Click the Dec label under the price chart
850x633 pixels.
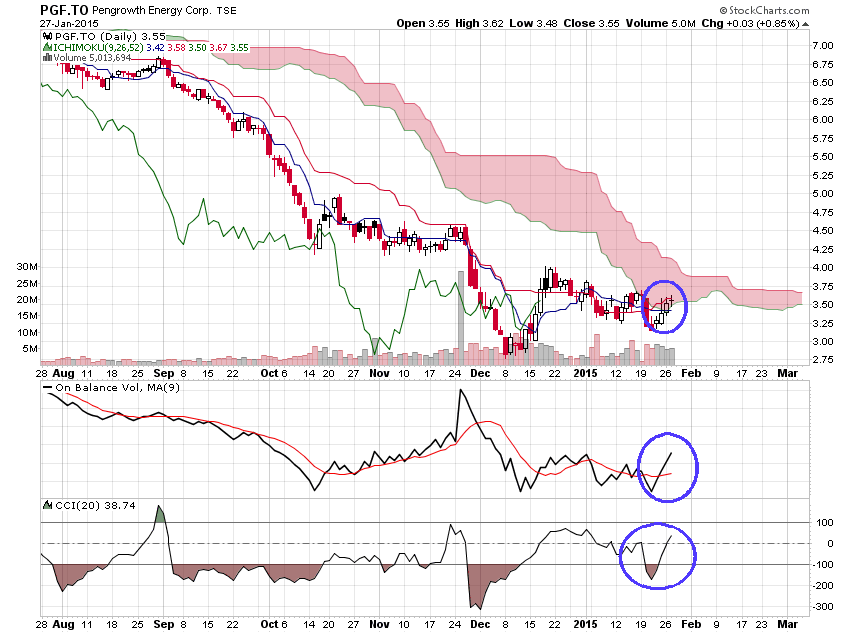point(480,373)
